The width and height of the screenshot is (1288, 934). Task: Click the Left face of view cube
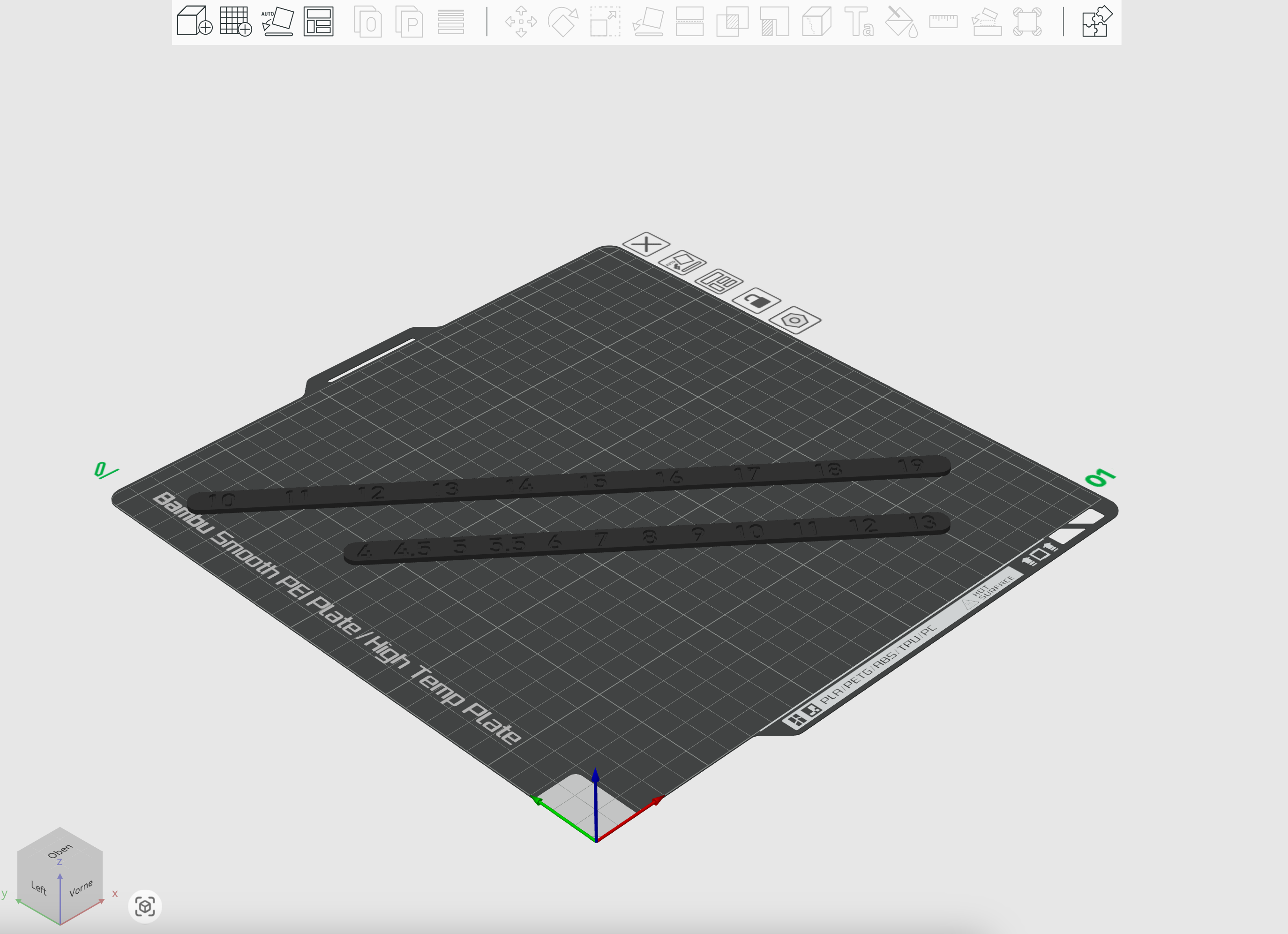pos(38,888)
